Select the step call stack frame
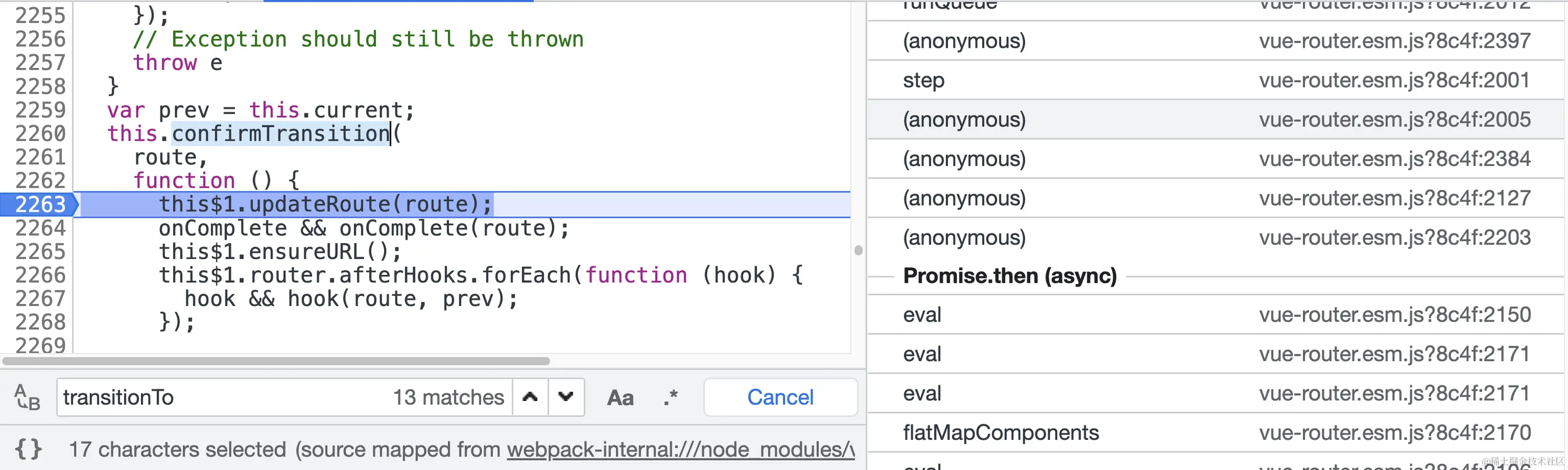Viewport: 1568px width, 470px height. click(923, 80)
